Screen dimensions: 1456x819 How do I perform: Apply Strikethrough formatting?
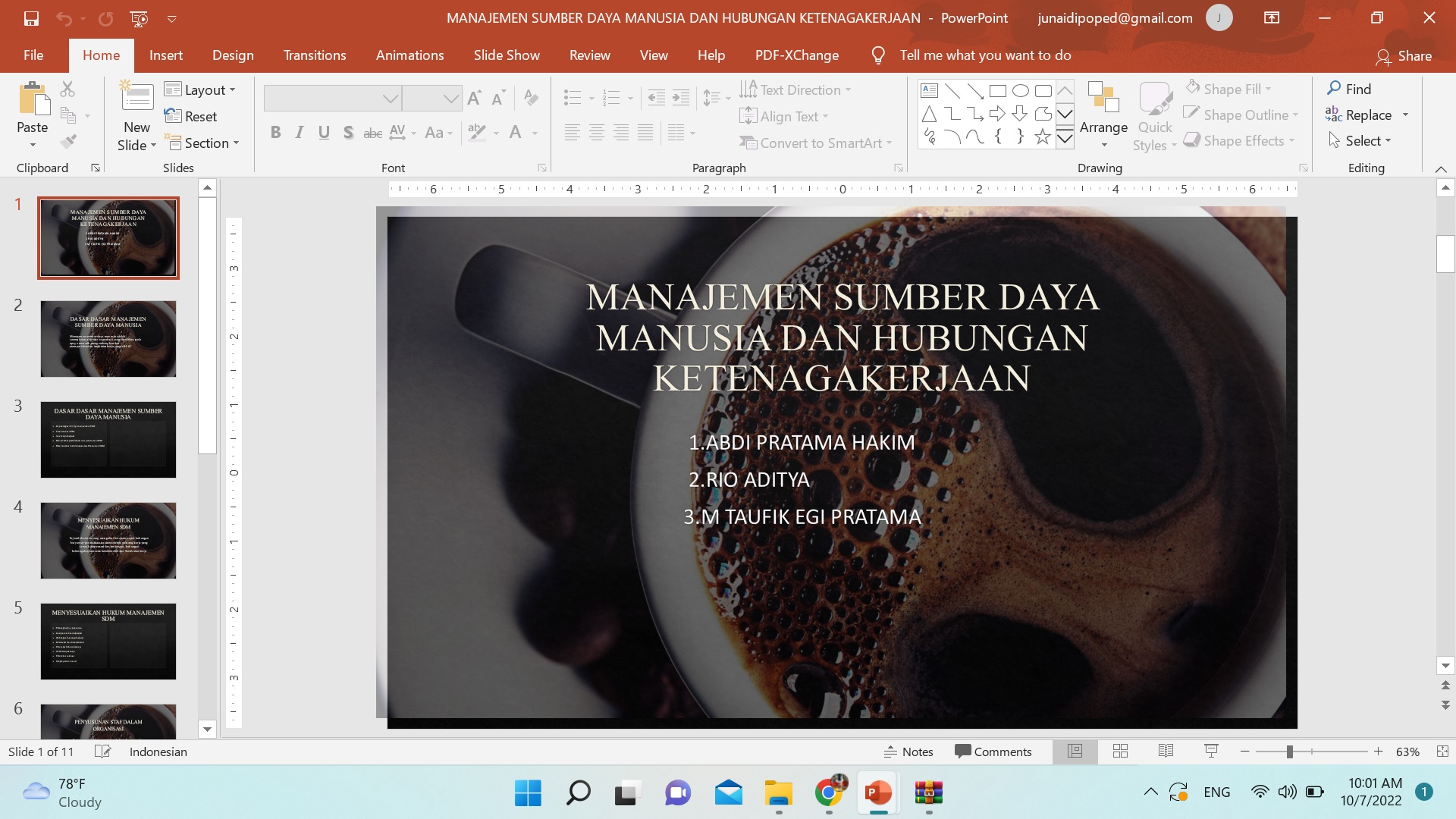pyautogui.click(x=372, y=132)
